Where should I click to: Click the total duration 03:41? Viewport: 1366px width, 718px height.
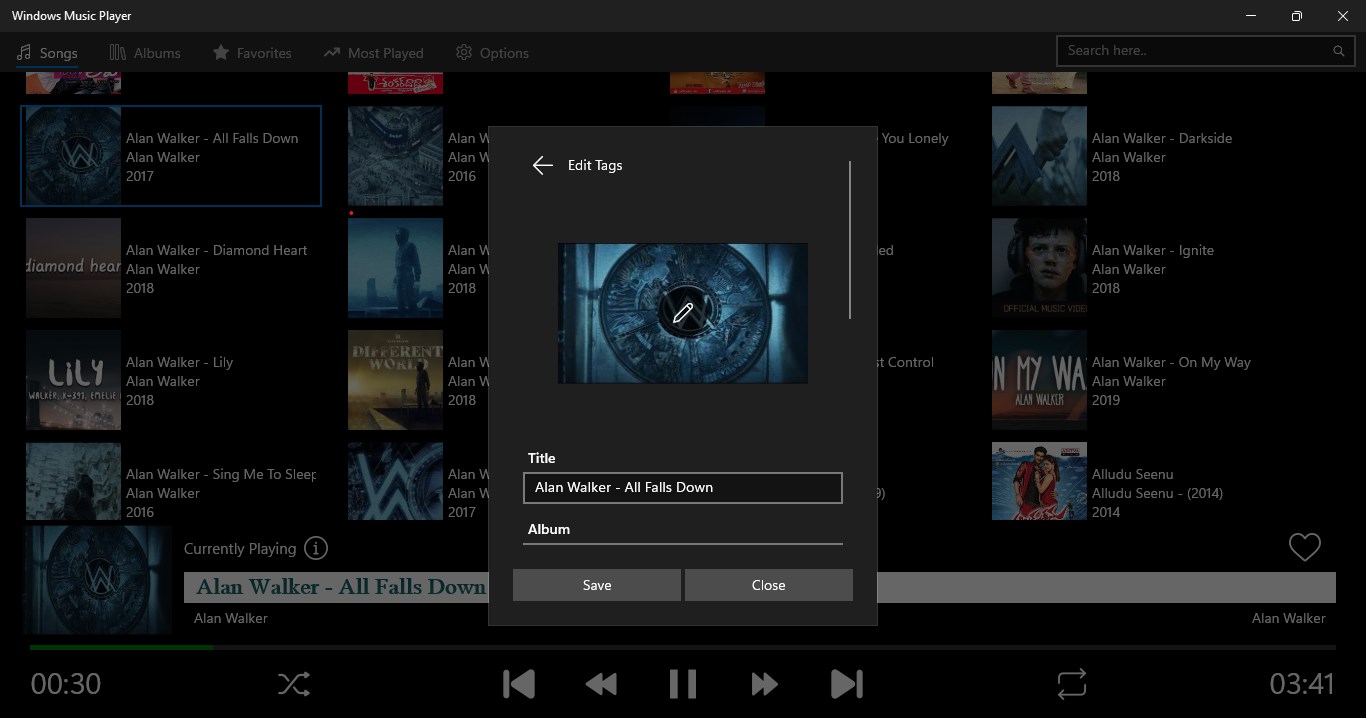tap(1302, 684)
